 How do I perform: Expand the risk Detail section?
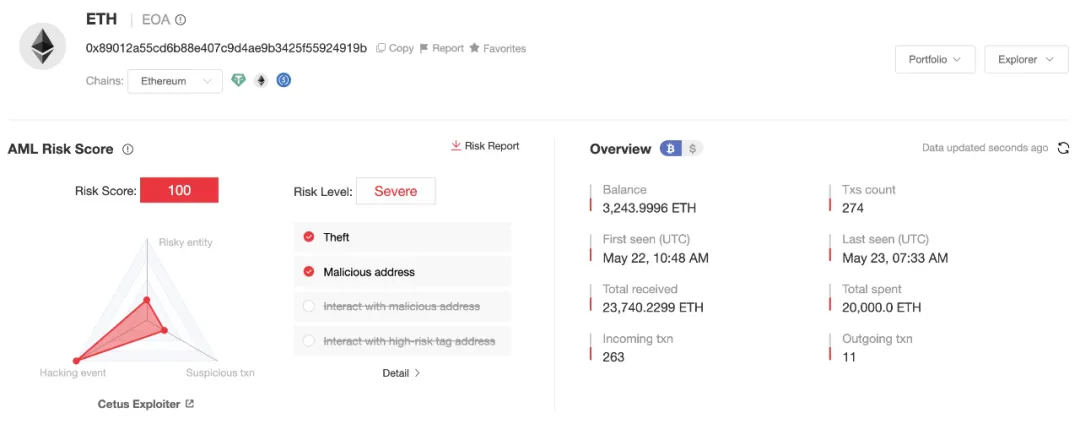[x=401, y=373]
